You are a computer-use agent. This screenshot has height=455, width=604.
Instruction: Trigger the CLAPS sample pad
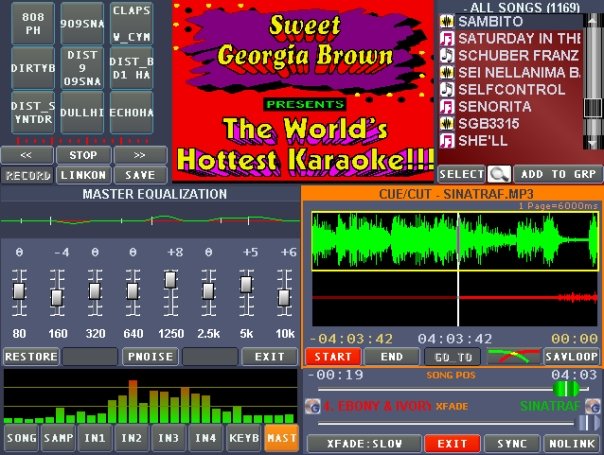pyautogui.click(x=132, y=23)
